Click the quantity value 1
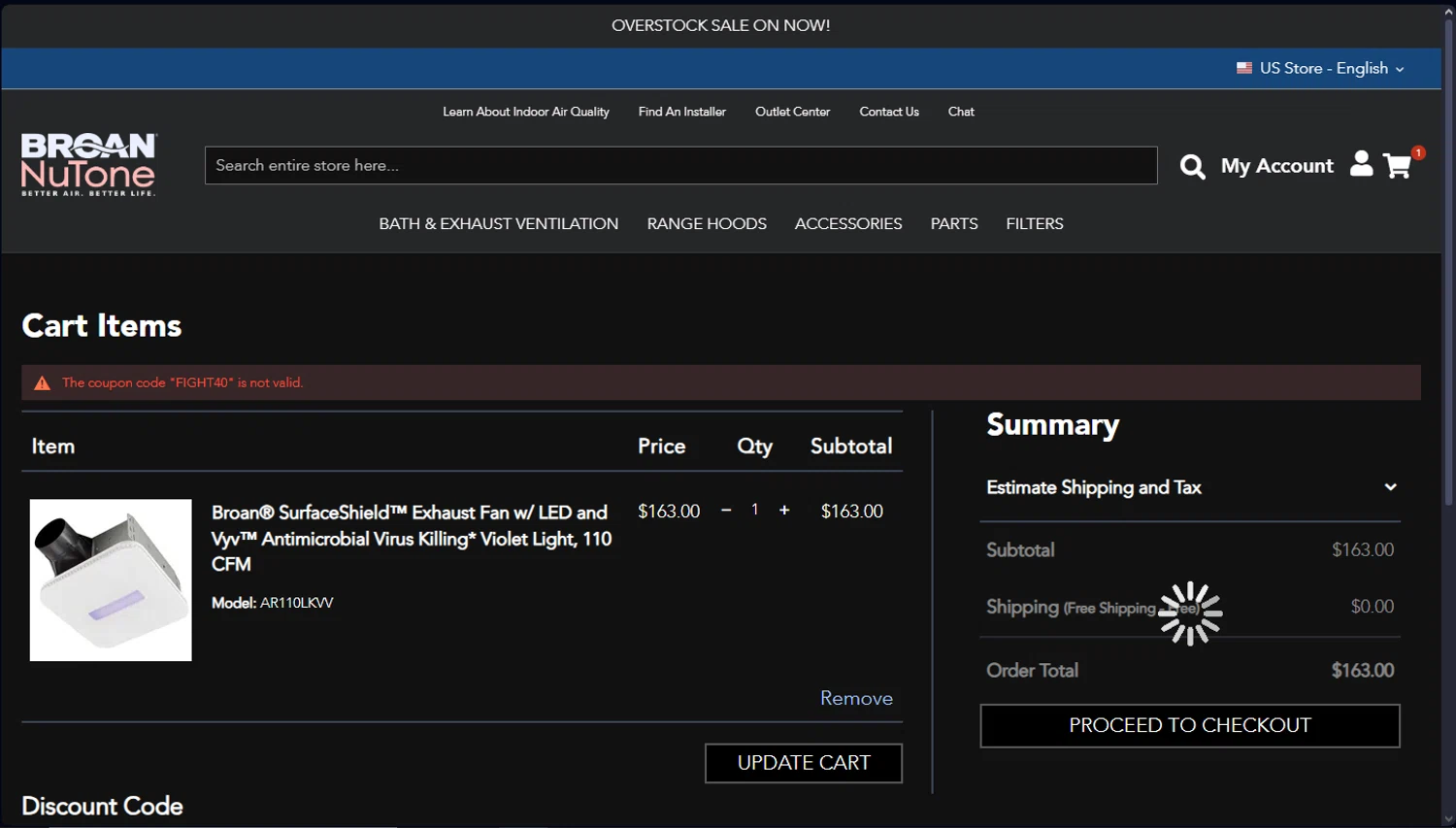This screenshot has height=828, width=1456. pos(754,510)
